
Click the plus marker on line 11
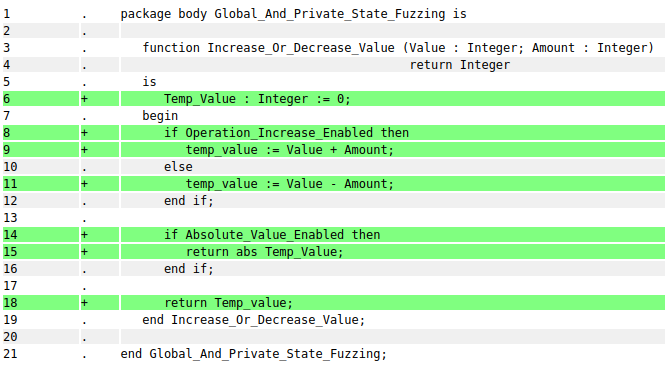tap(84, 184)
